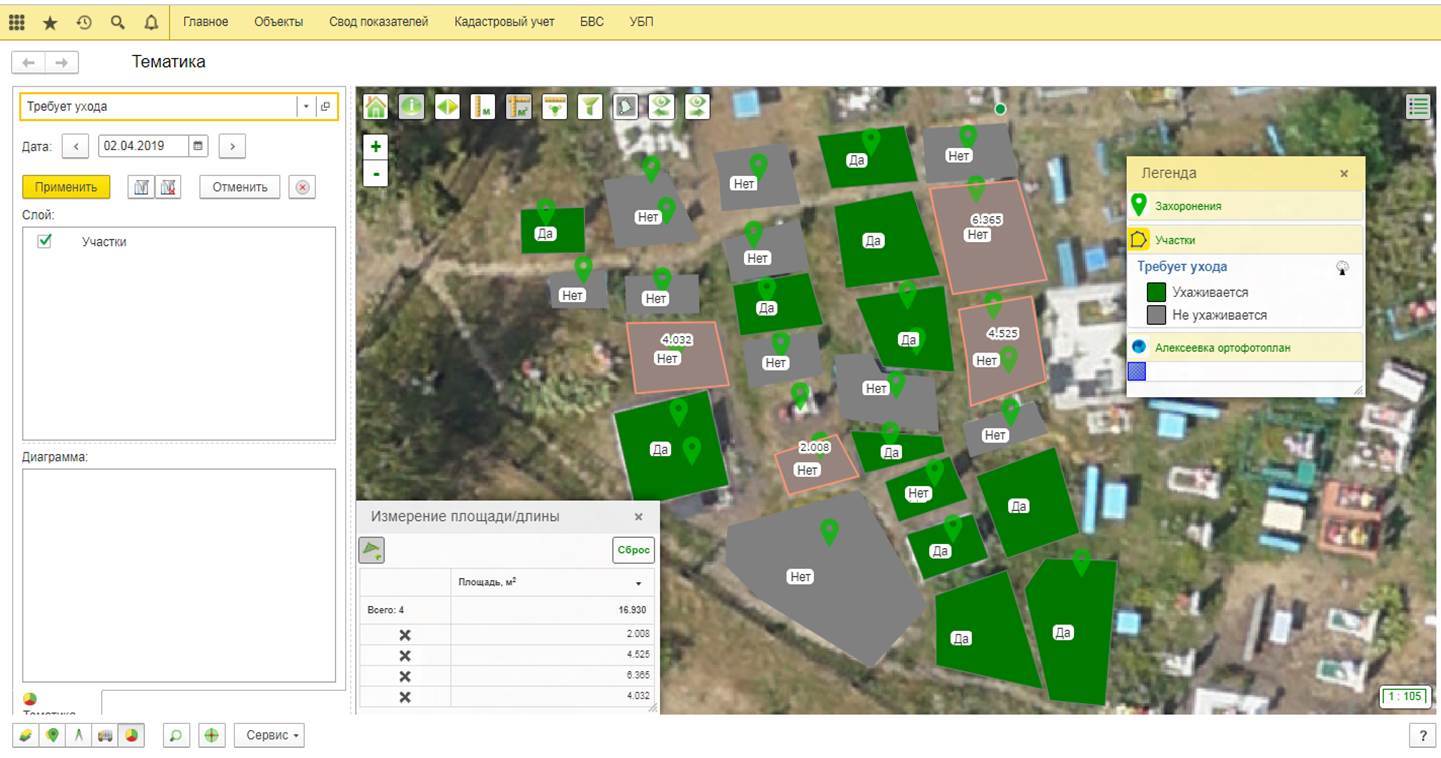This screenshot has width=1441, height=758.
Task: Click the Алексеевка ортофотоплан legend layer
Action: click(1222, 348)
